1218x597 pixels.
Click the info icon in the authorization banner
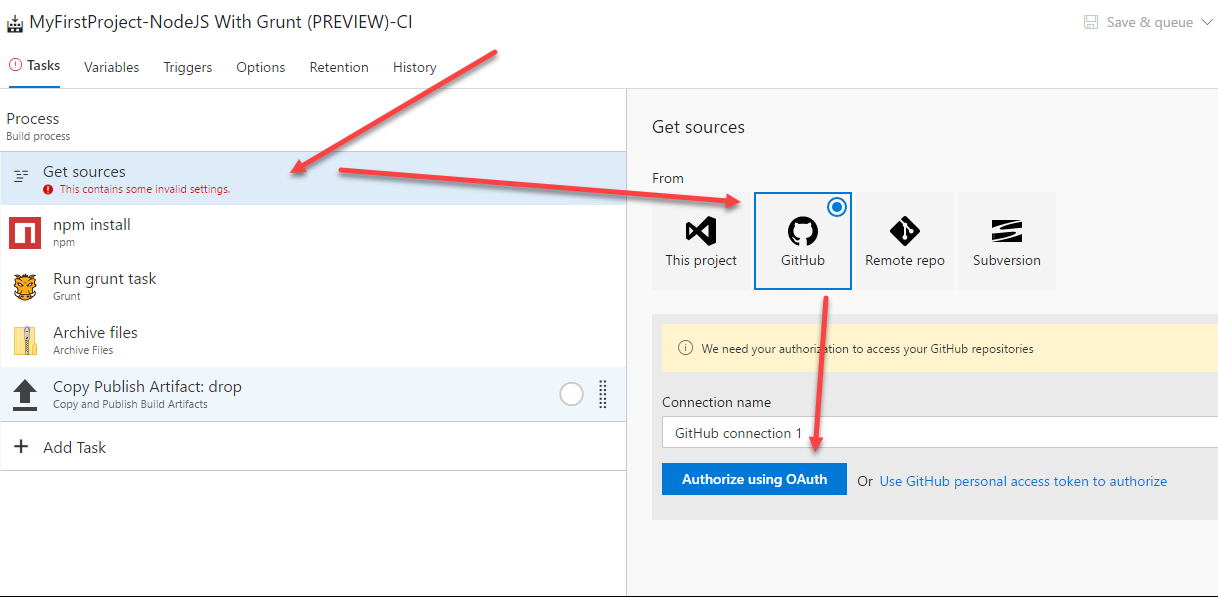coord(685,348)
